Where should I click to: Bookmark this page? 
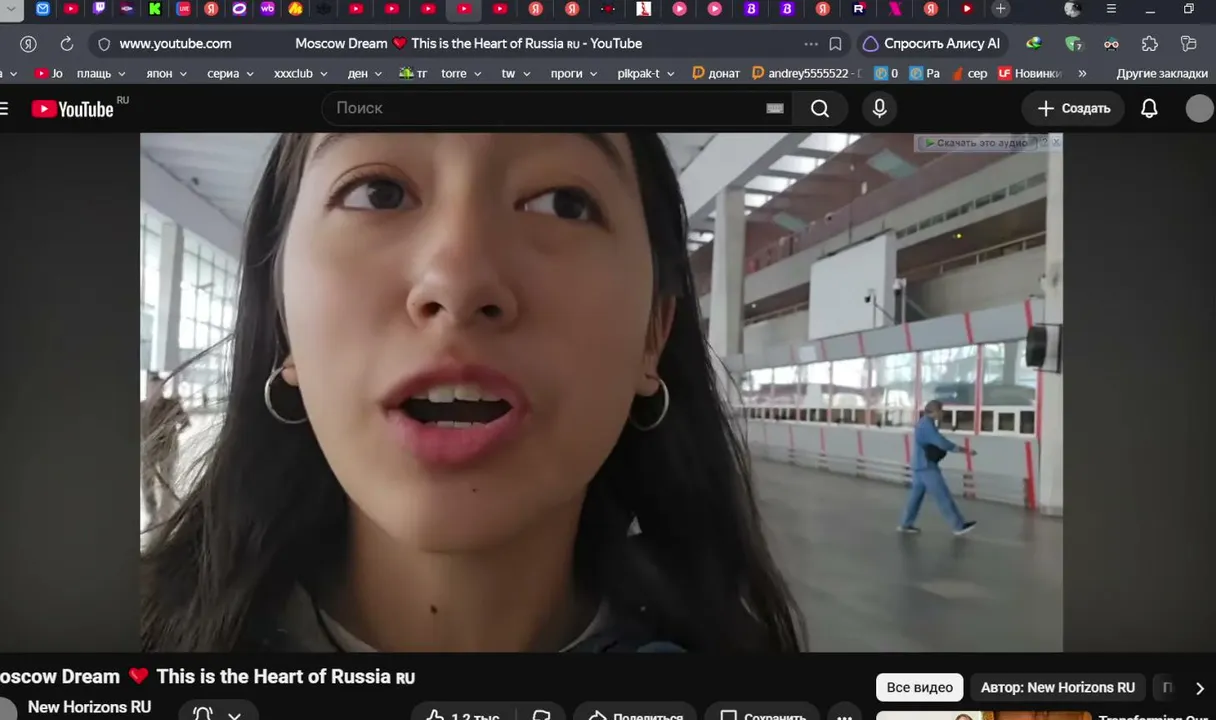point(836,44)
